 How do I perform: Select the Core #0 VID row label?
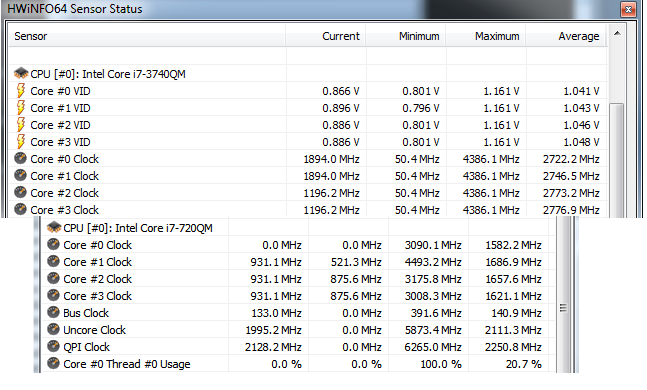(x=60, y=91)
